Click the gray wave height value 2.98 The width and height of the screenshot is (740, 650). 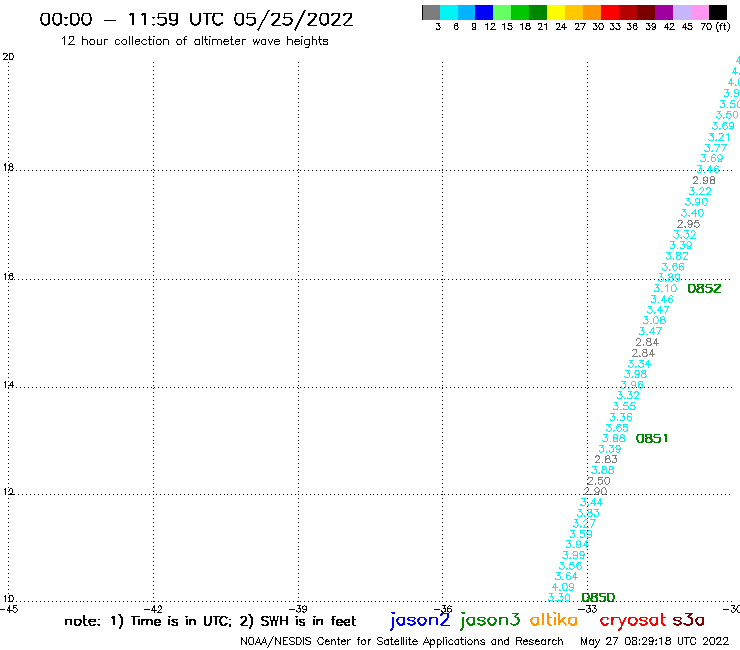[x=704, y=180]
